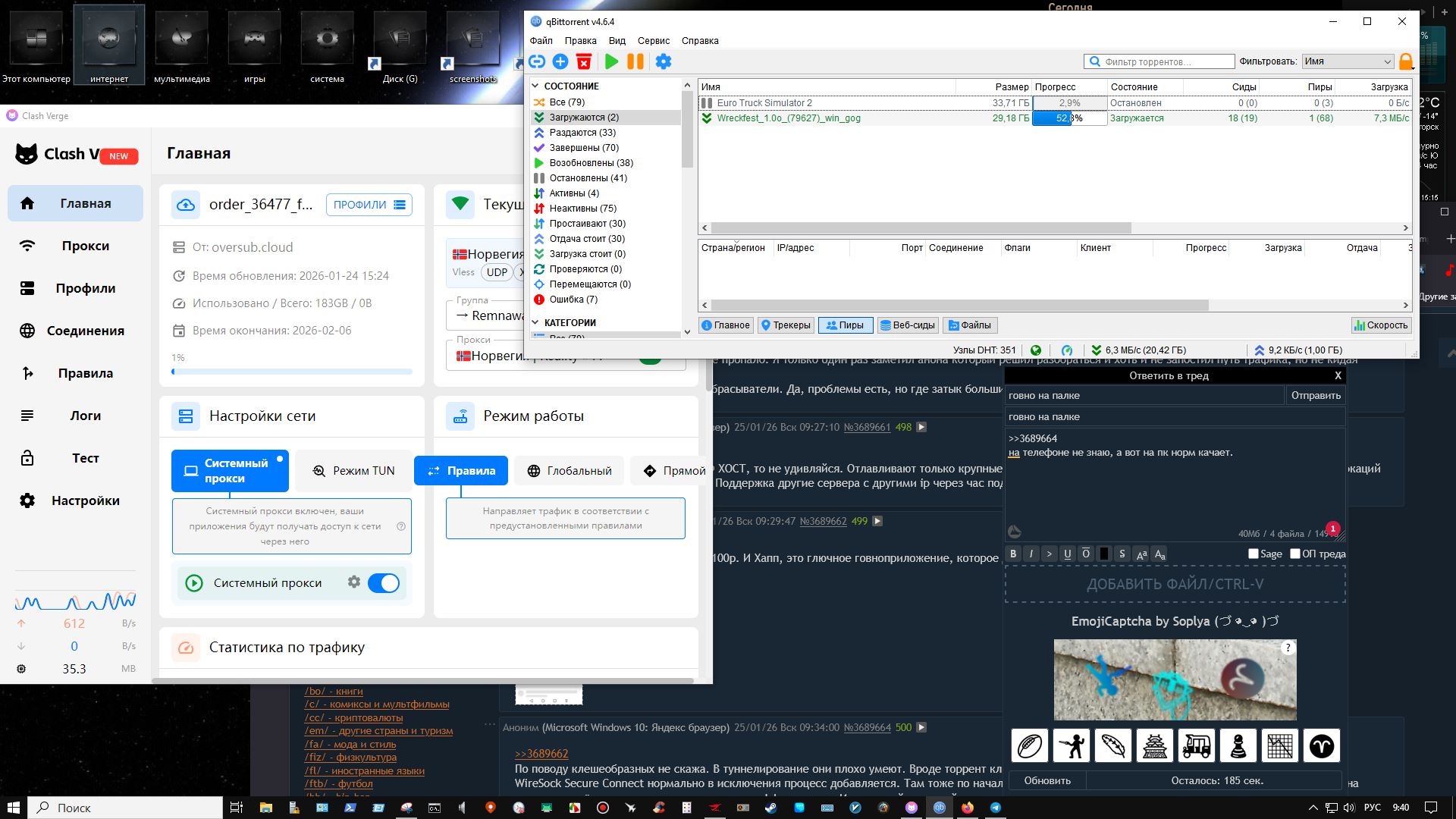Toggle the Системный прокси switch
Screen dimensions: 1456x819
tap(384, 583)
